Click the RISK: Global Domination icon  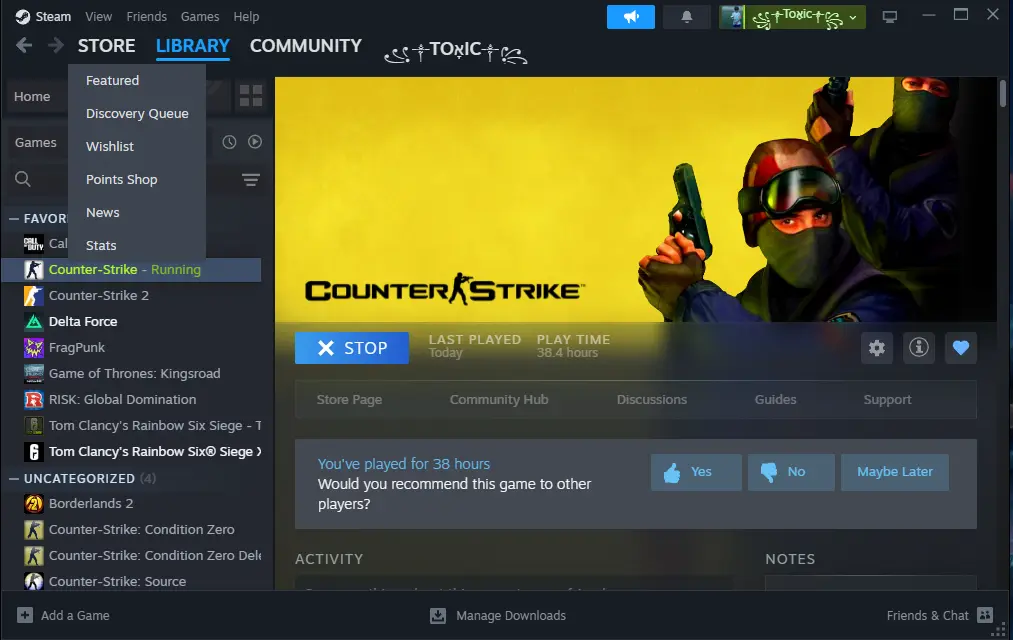click(x=34, y=400)
